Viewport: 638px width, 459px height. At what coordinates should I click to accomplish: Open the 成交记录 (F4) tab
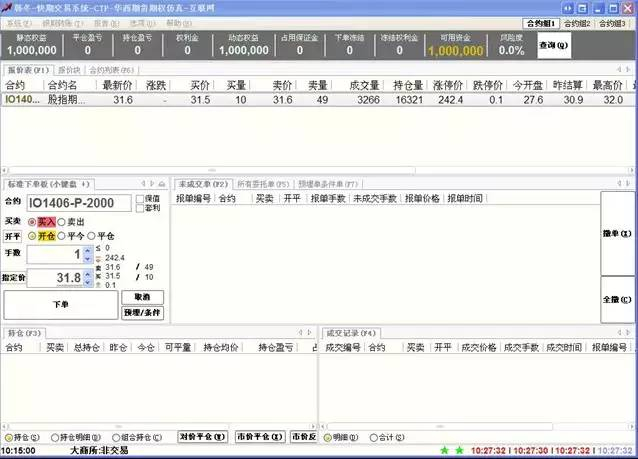click(x=351, y=333)
